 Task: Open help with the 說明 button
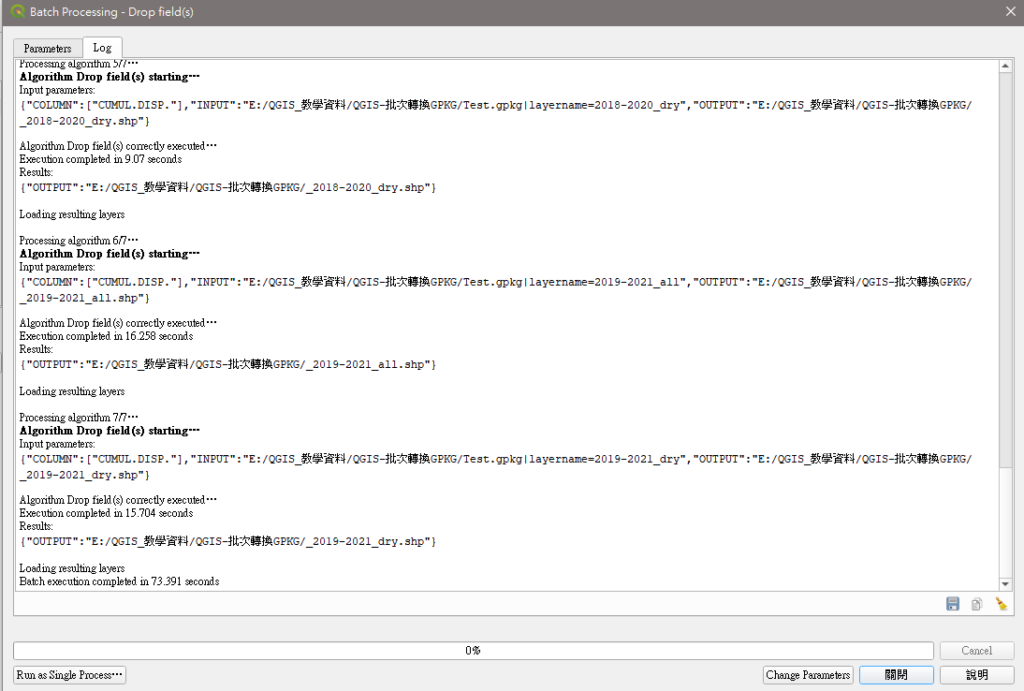[977, 675]
